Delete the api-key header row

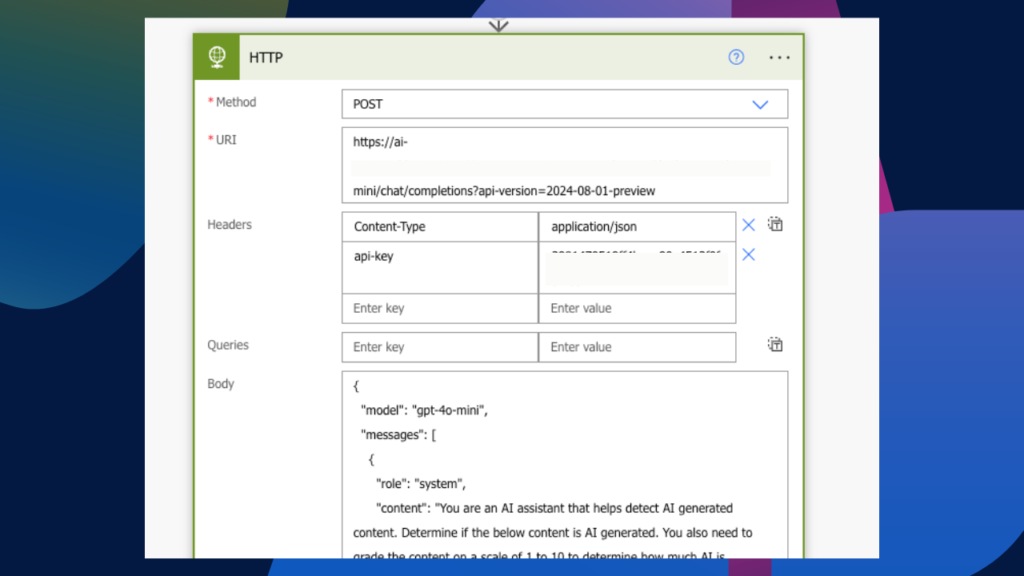(x=748, y=255)
